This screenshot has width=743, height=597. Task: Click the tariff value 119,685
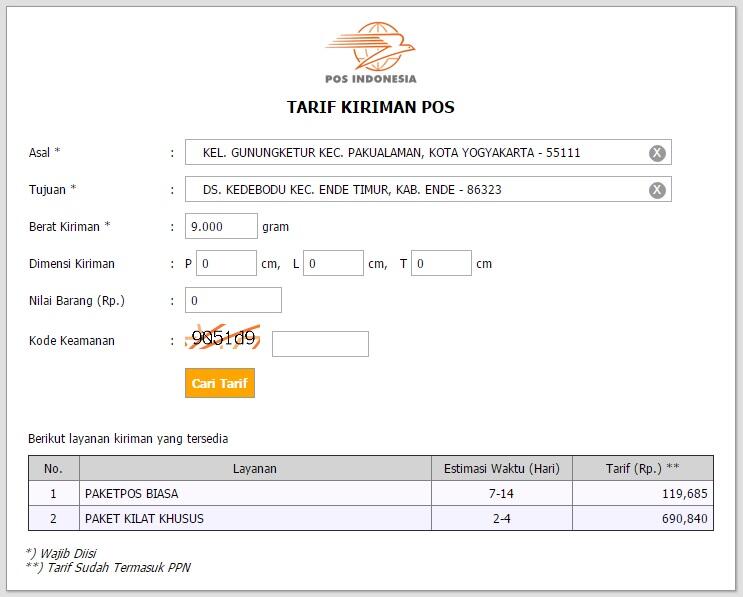click(x=684, y=494)
